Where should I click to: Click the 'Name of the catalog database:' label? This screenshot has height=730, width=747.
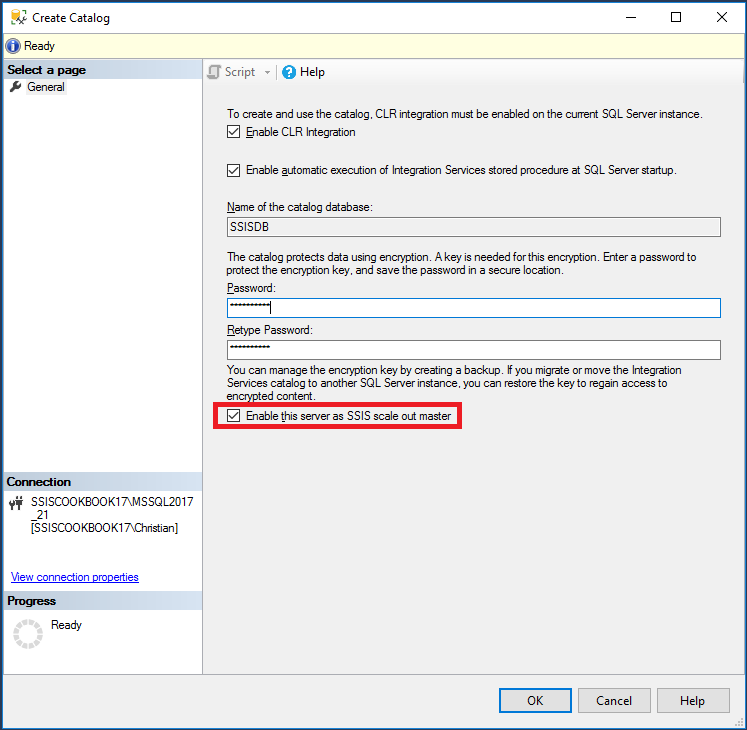300,207
